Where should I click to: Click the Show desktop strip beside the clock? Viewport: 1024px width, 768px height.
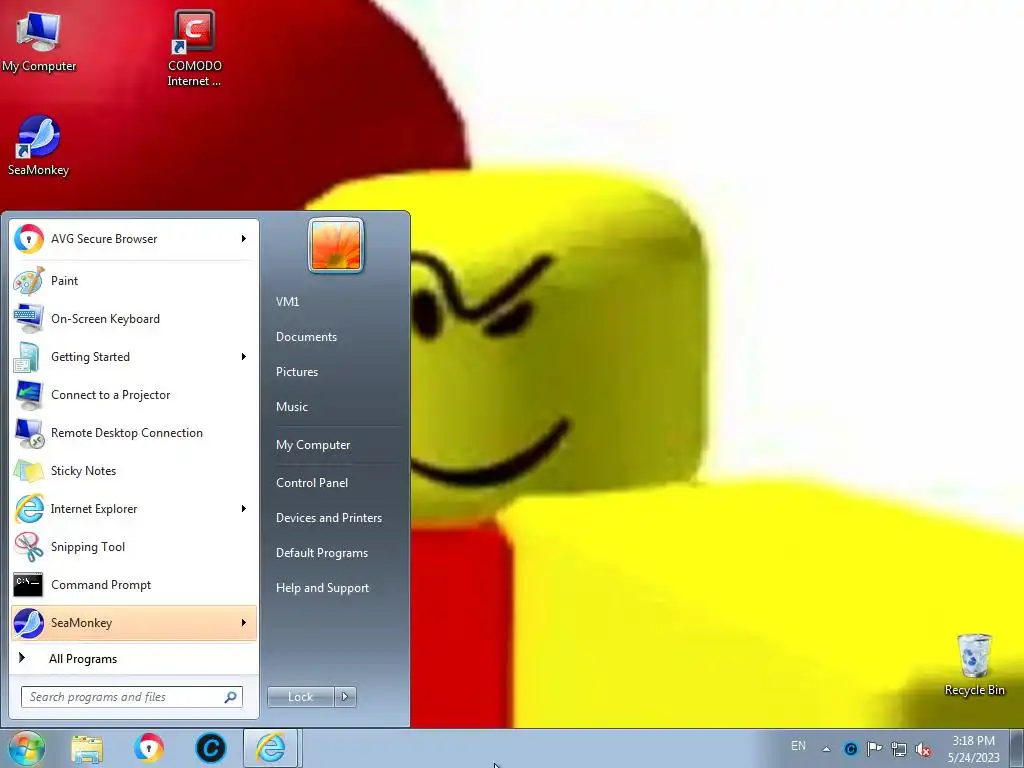pyautogui.click(x=1017, y=748)
